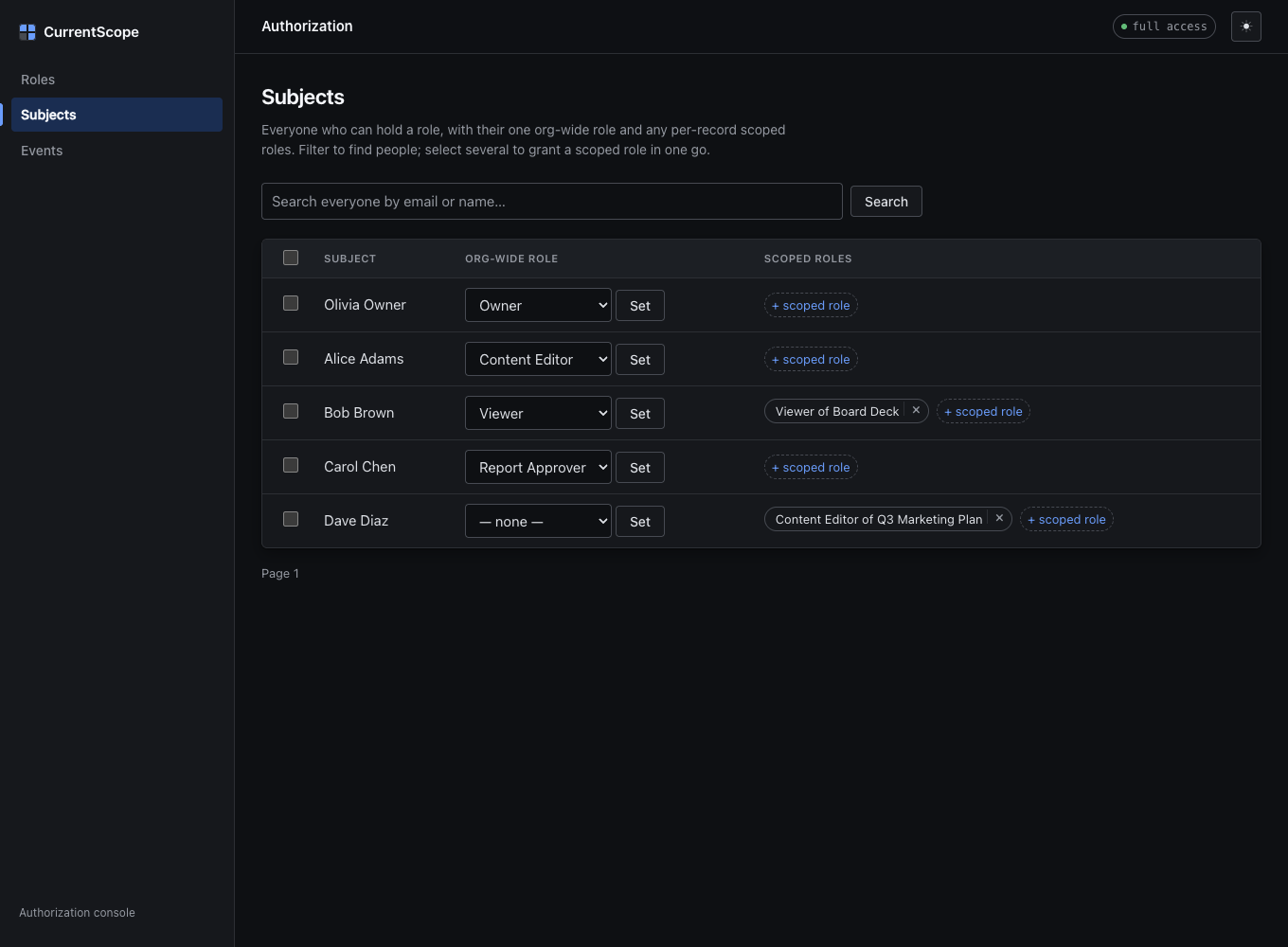The width and height of the screenshot is (1288, 947).
Task: Add a scoped role for Olivia Owner
Action: [x=811, y=305]
